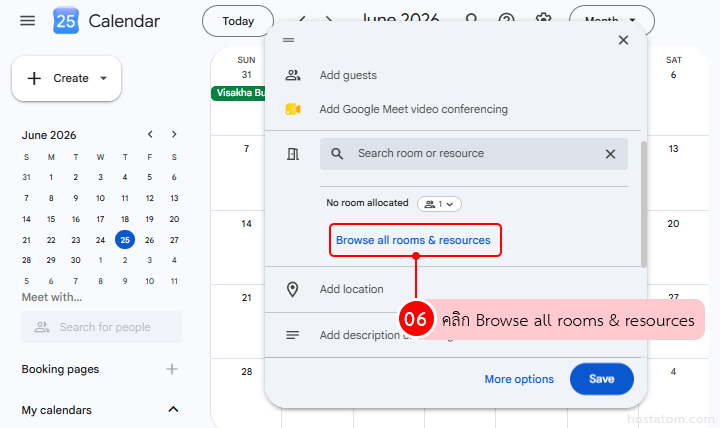
Task: Click the room door icon
Action: (292, 154)
